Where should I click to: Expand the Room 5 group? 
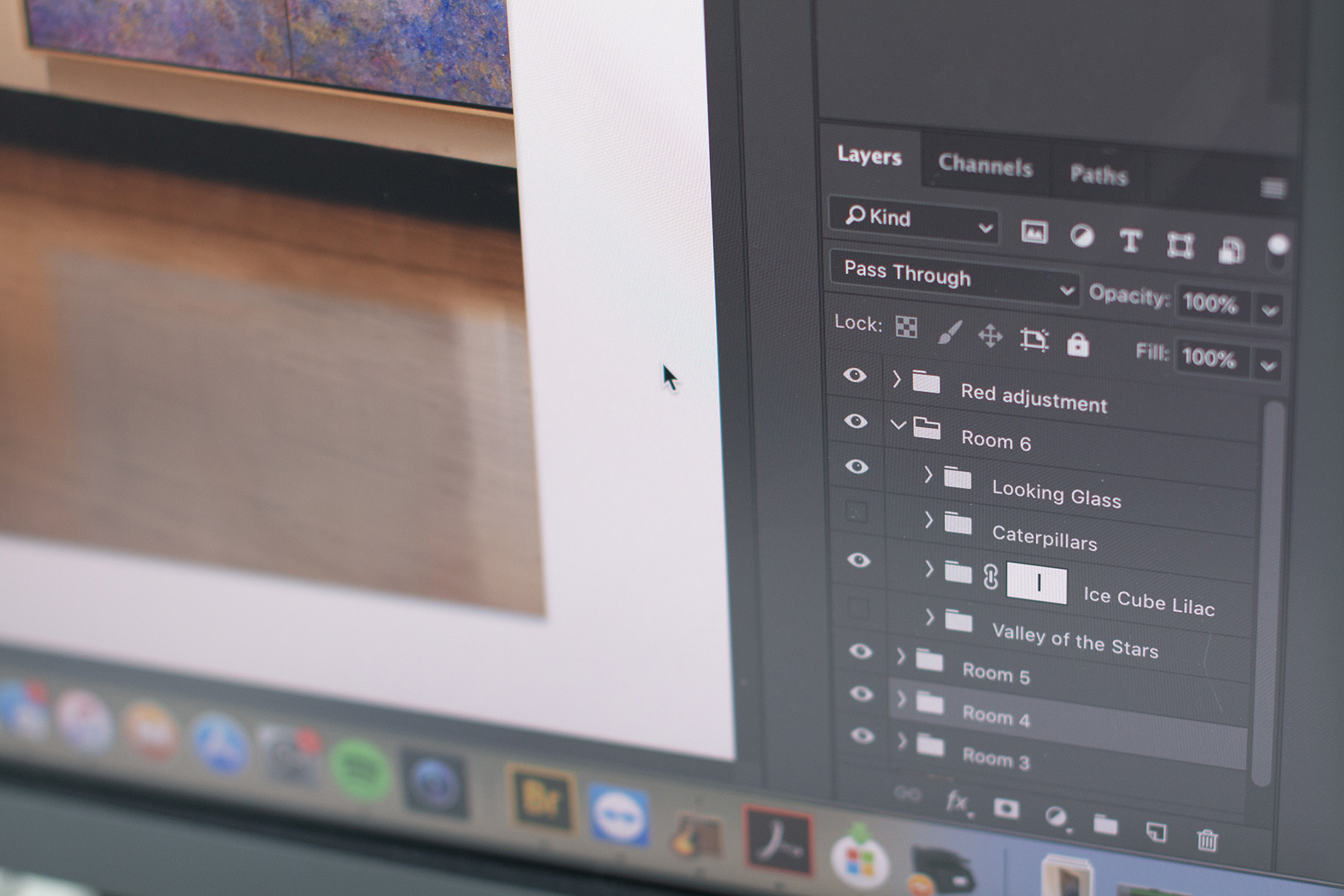900,656
